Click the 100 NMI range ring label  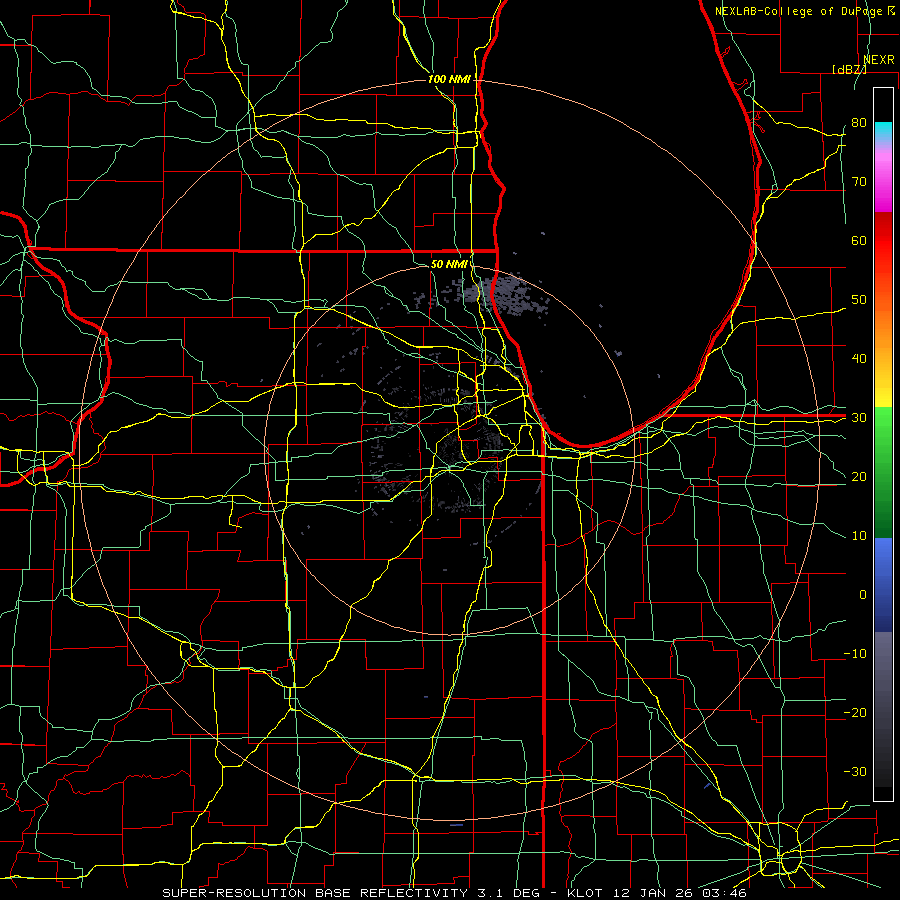point(449,79)
